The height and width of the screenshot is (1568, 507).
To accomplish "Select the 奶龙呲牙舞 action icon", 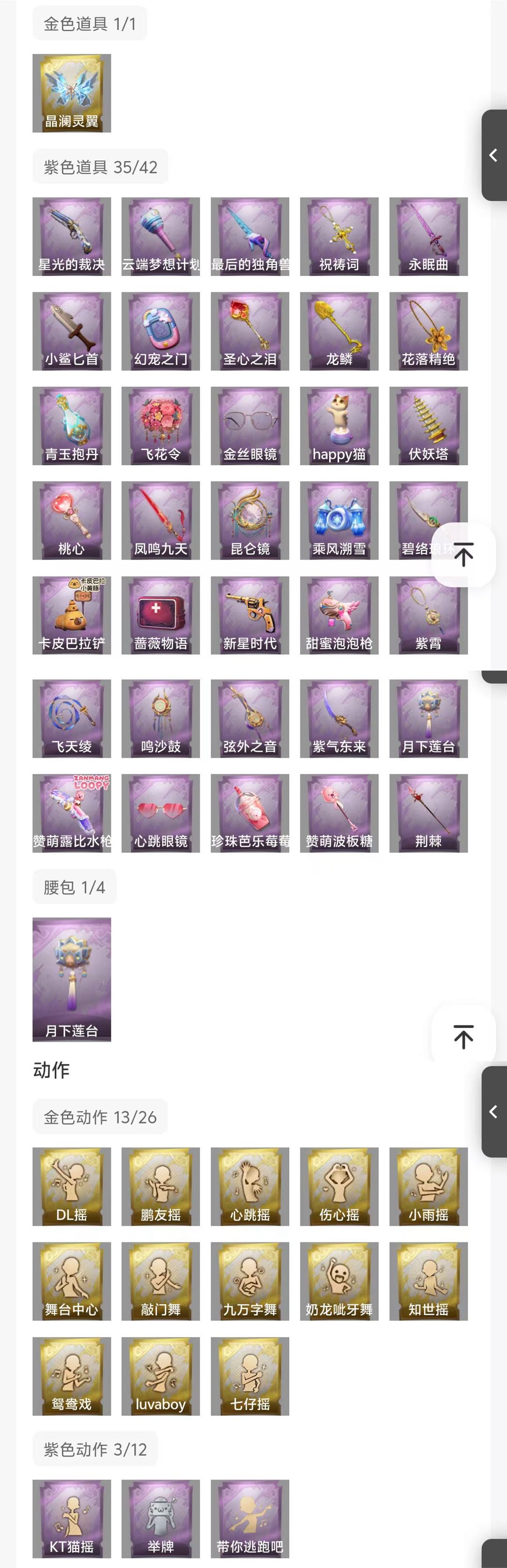I will (339, 1281).
